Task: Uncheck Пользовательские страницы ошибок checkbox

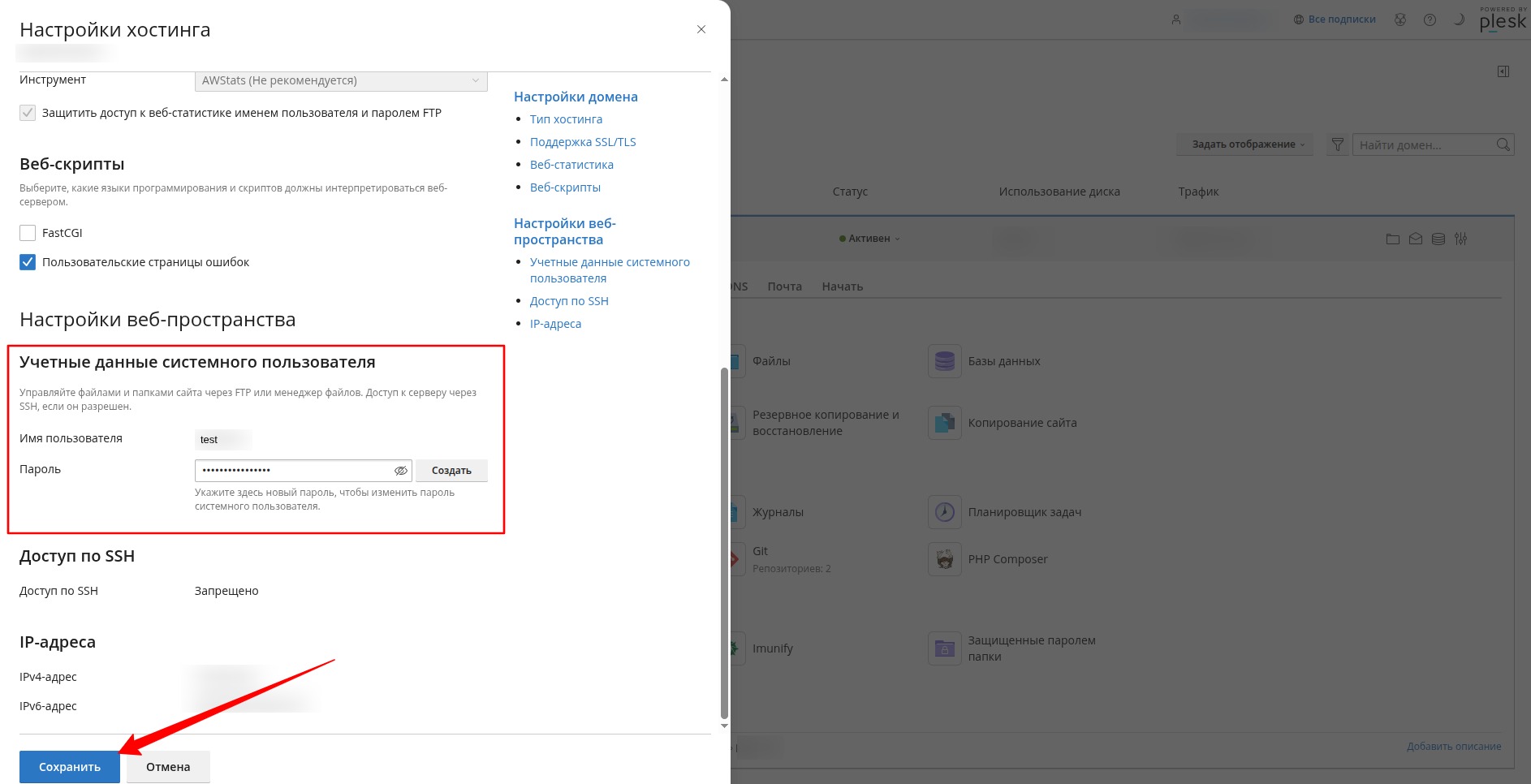Action: point(28,262)
